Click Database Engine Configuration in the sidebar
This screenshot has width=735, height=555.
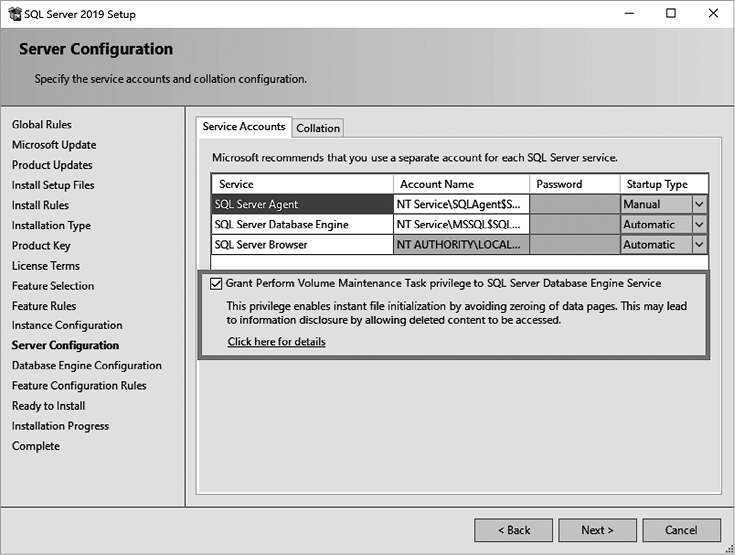[x=86, y=366]
